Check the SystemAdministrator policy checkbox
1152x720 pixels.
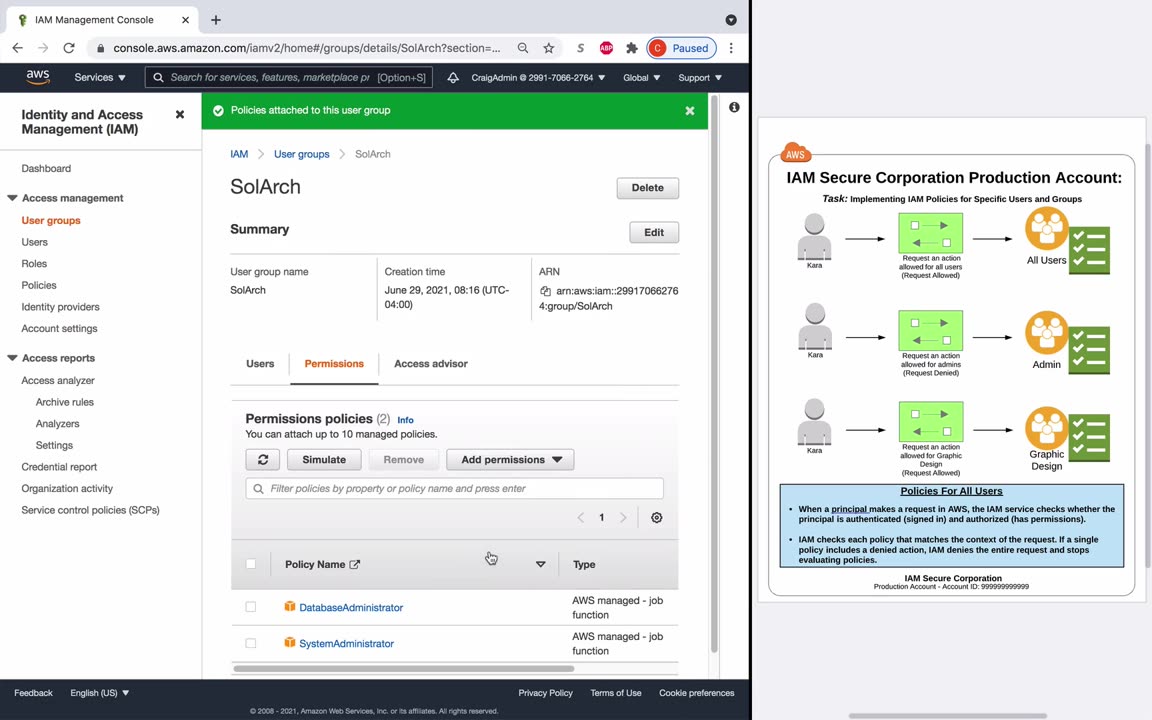pos(251,643)
